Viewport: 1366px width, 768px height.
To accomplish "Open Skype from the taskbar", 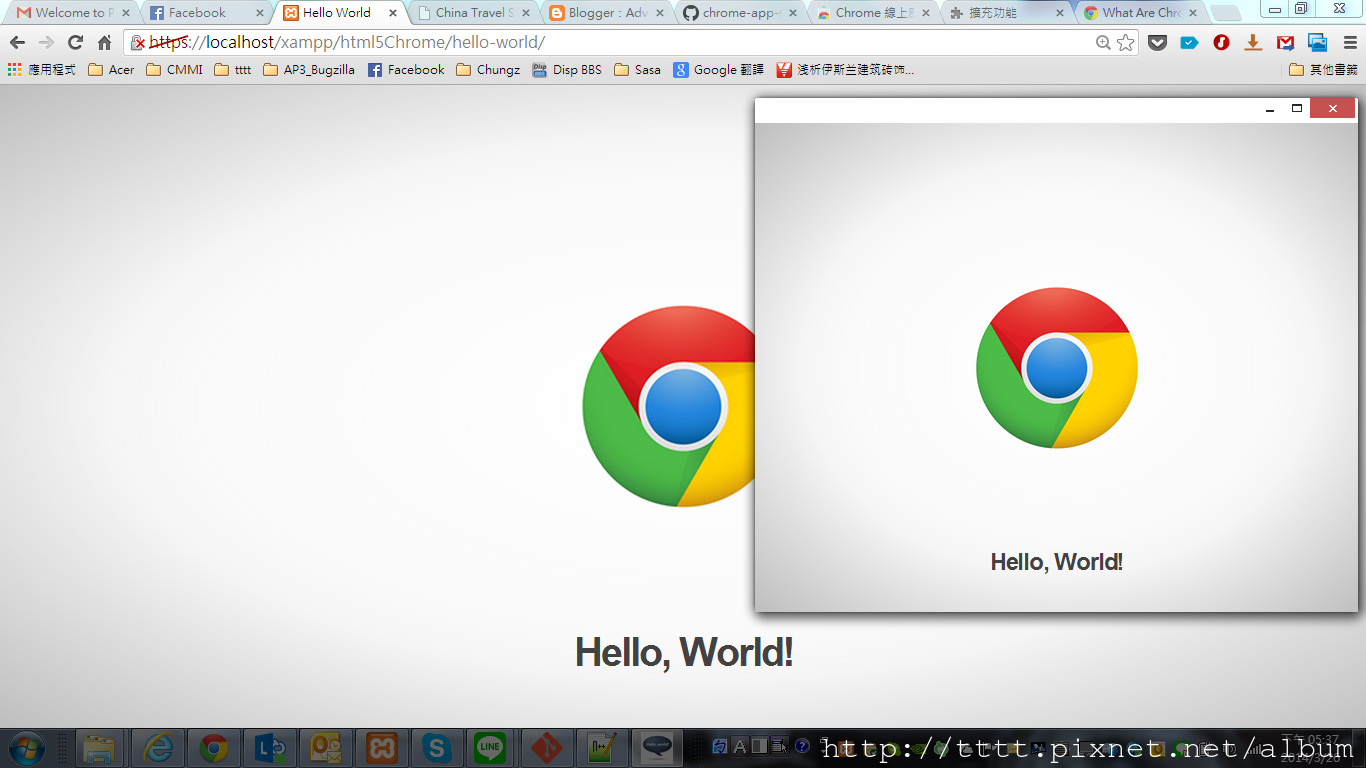I will [436, 748].
